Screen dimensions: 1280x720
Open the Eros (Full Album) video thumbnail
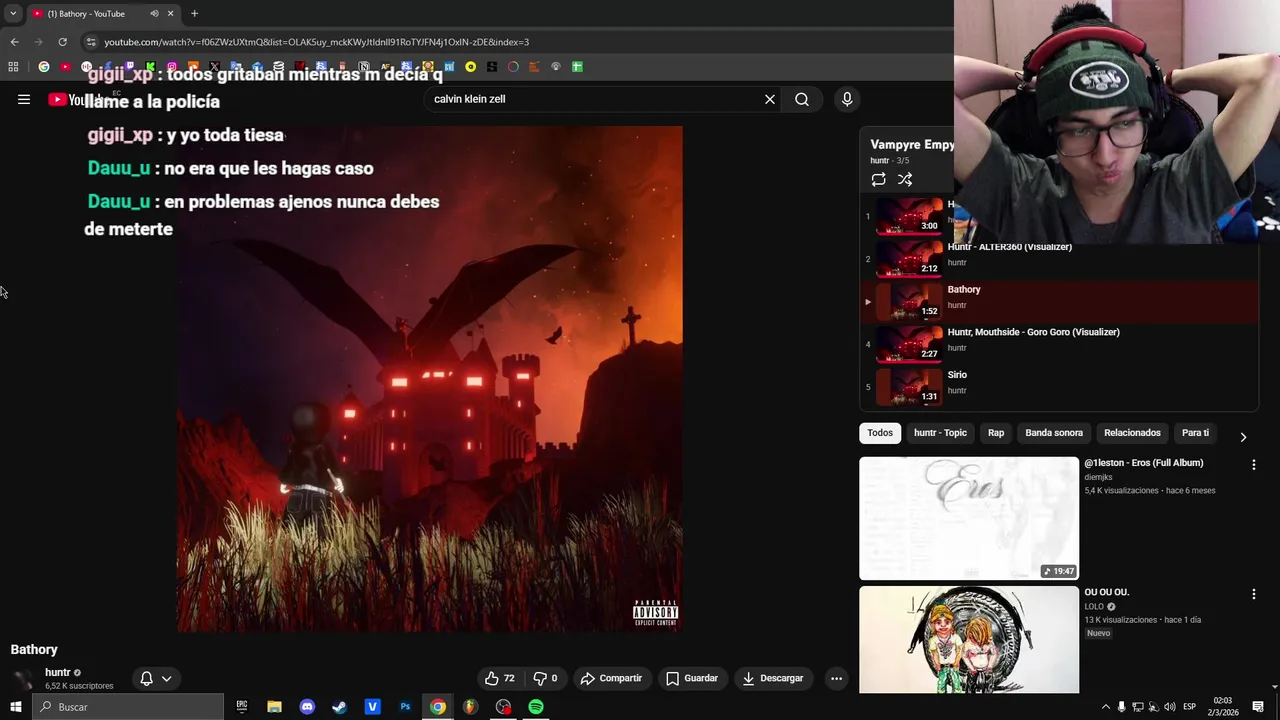[x=969, y=518]
